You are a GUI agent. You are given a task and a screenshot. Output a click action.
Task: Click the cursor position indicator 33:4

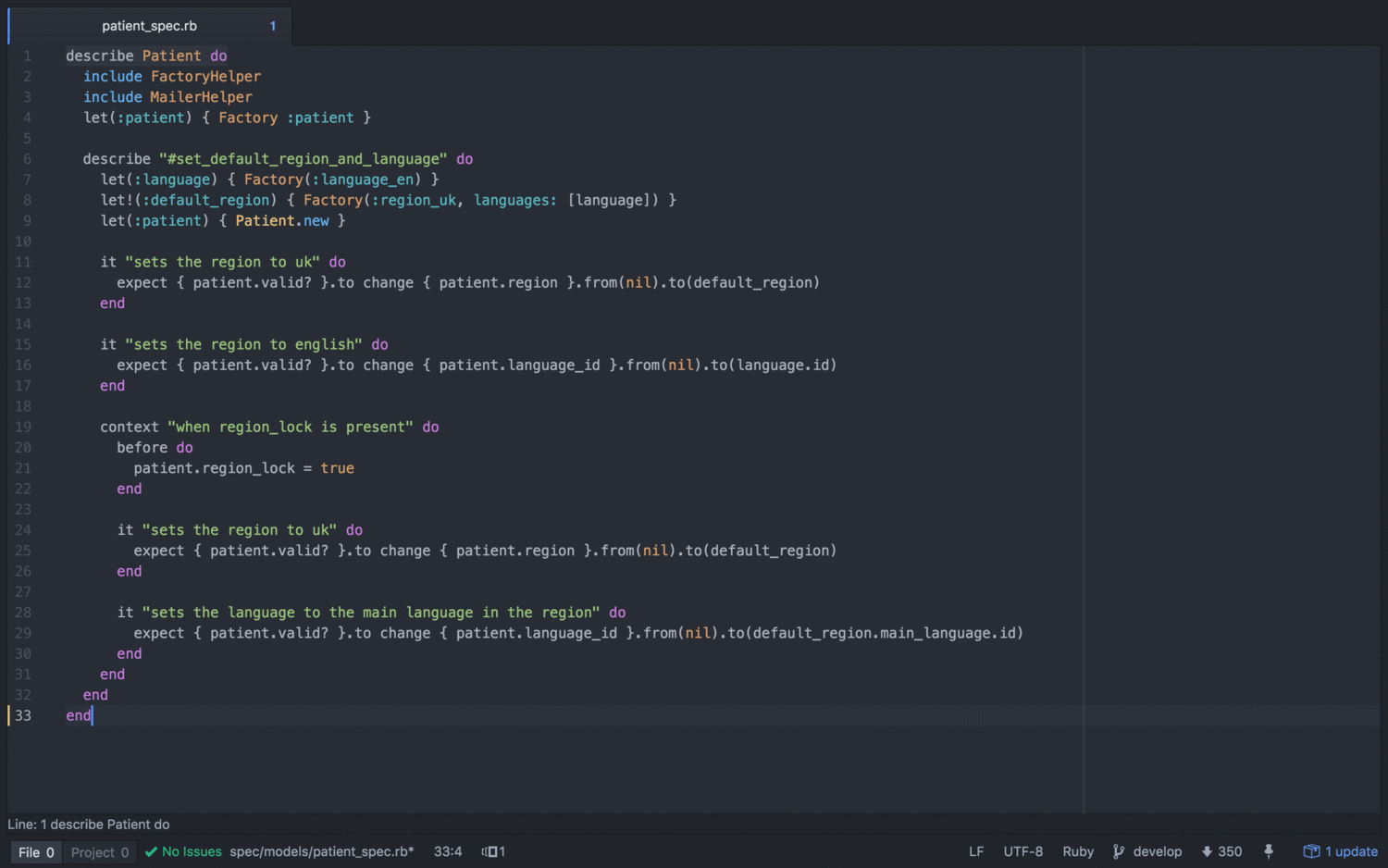pos(448,851)
